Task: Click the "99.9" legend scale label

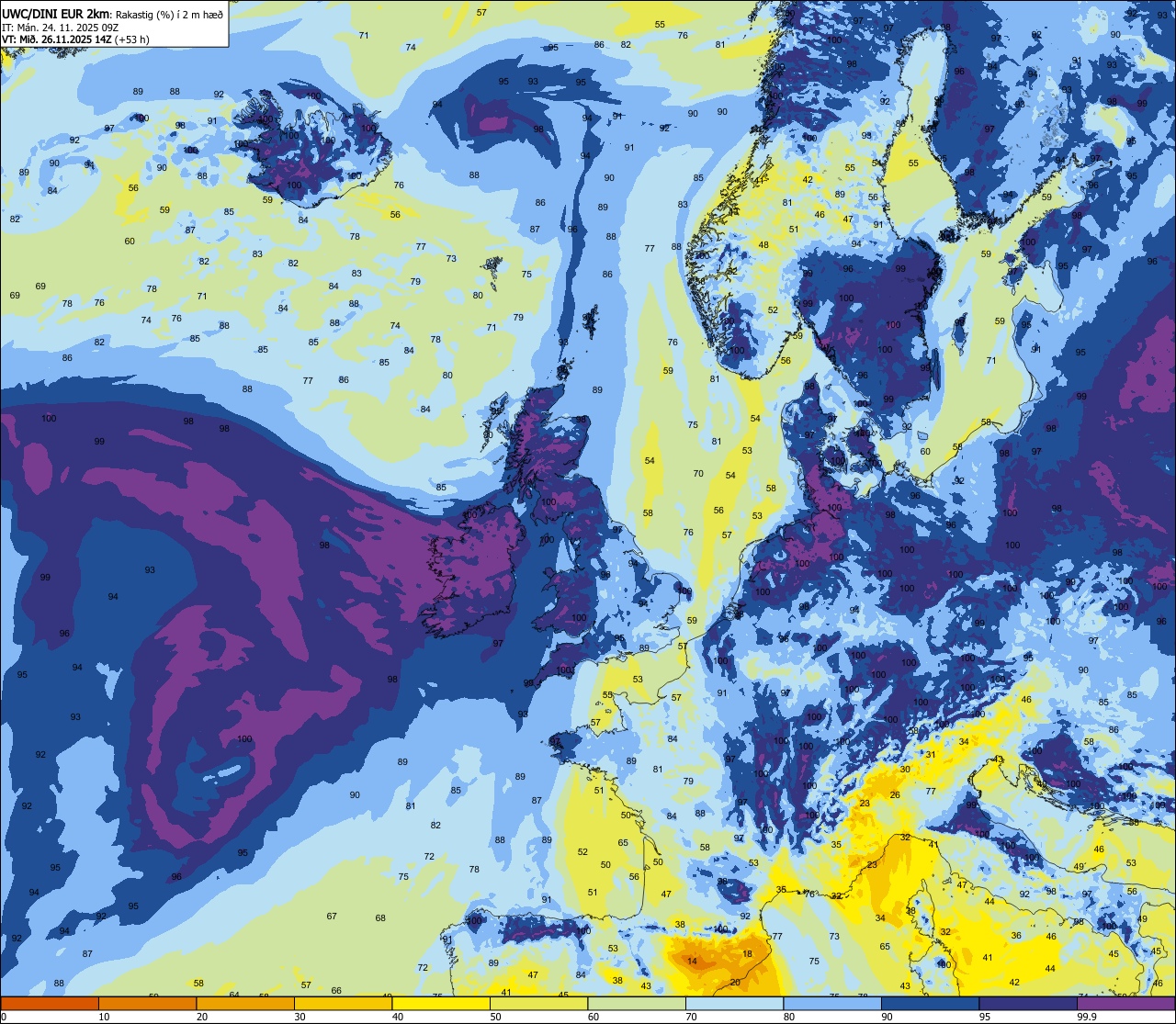Action: pos(1088,1017)
